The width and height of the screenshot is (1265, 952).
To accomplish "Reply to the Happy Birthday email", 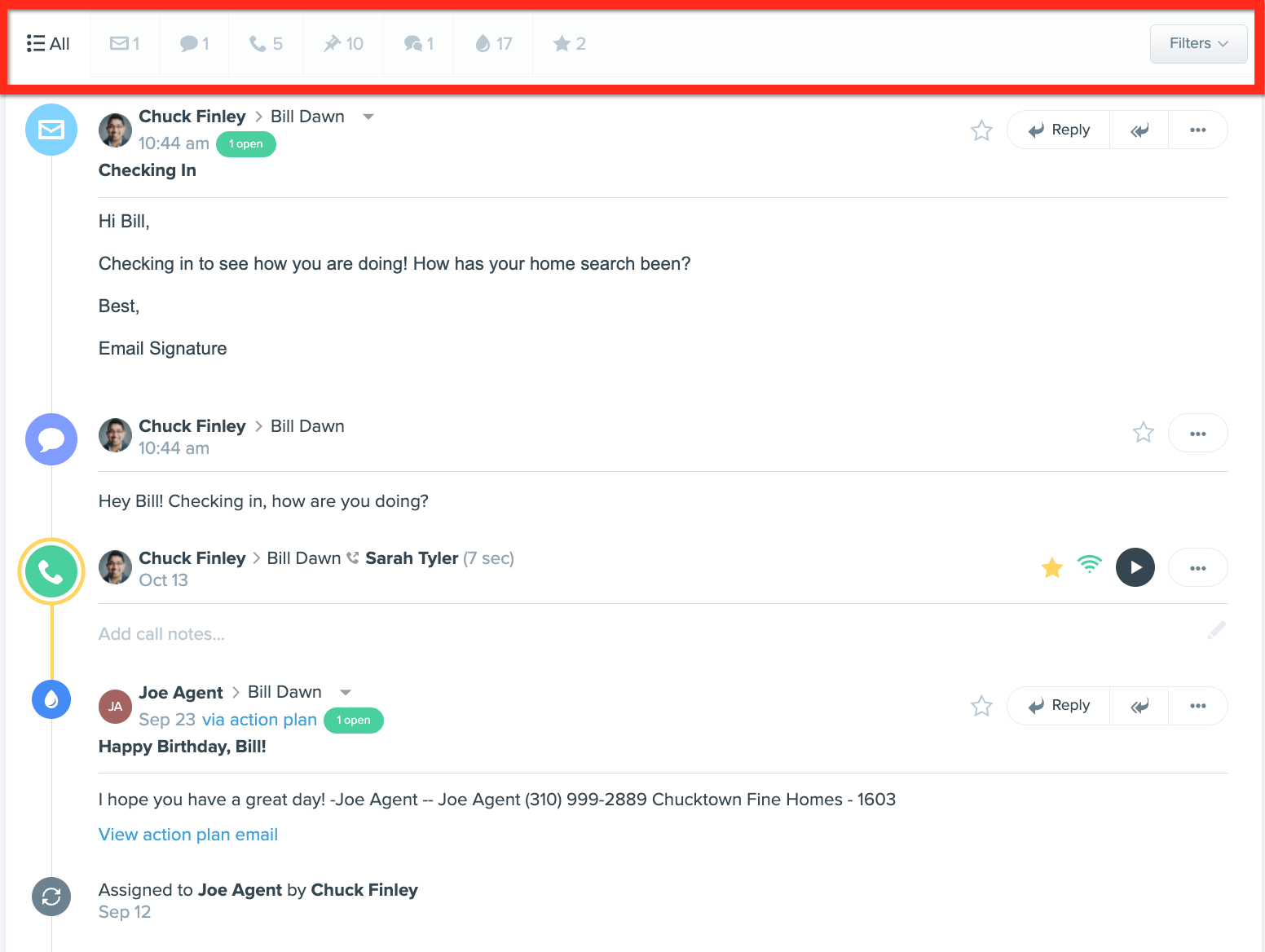I will point(1059,706).
